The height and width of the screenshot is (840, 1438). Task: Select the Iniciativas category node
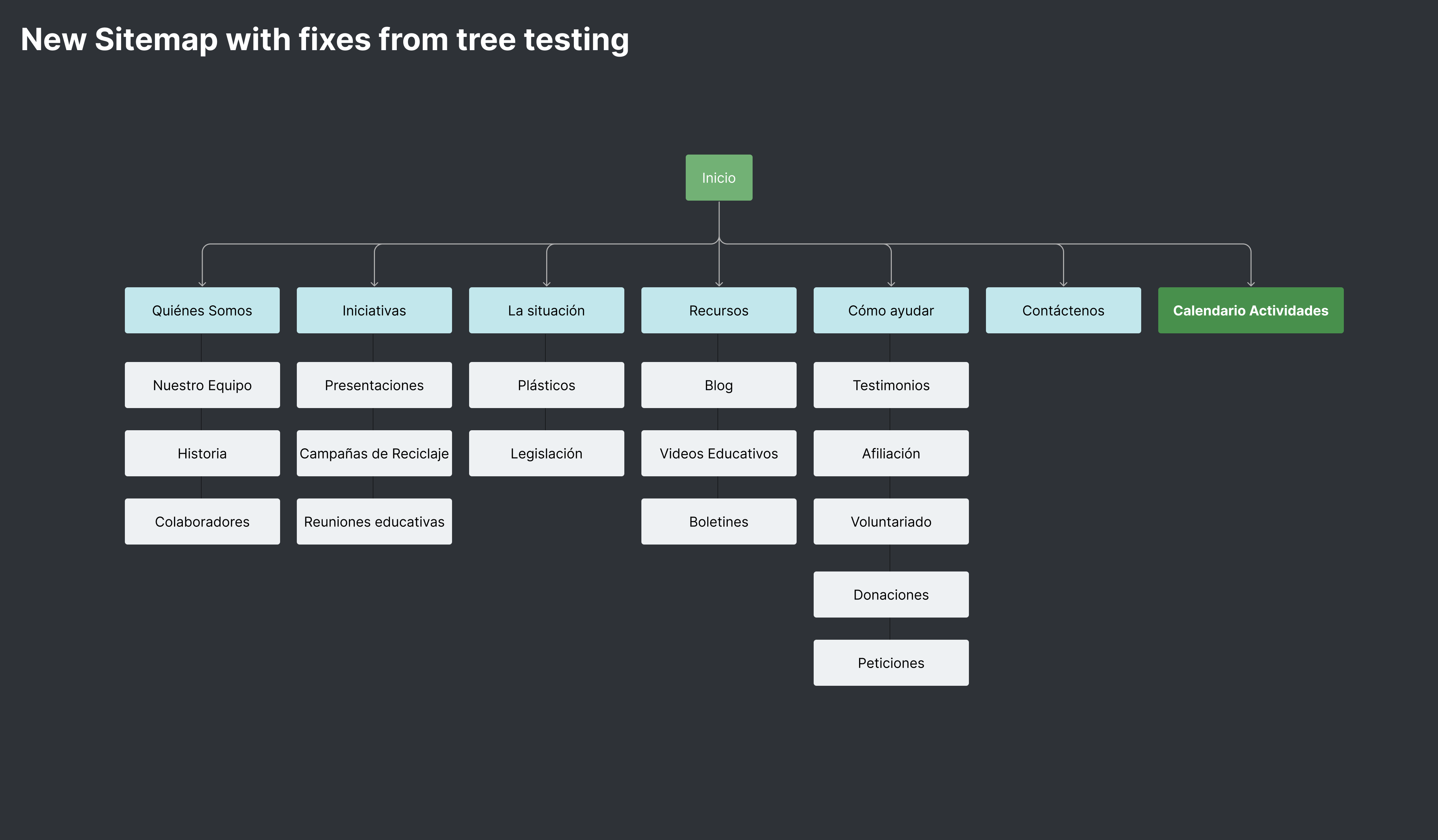click(x=374, y=310)
